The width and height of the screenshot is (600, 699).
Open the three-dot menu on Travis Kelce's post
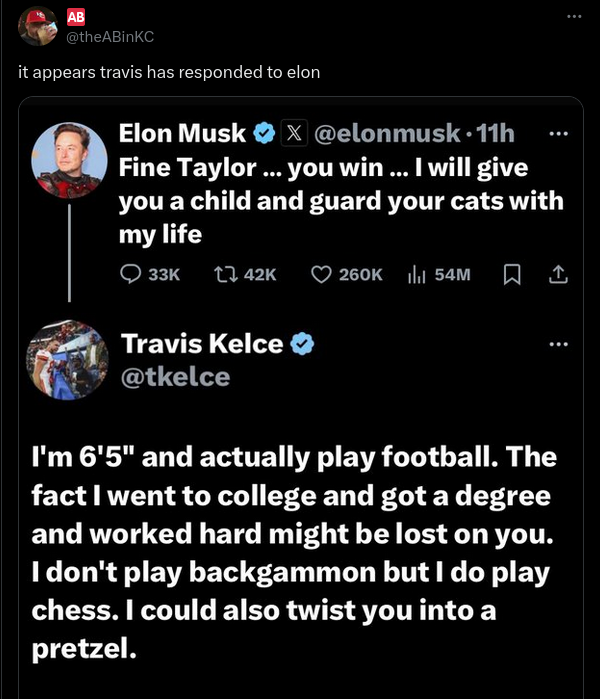pyautogui.click(x=559, y=344)
